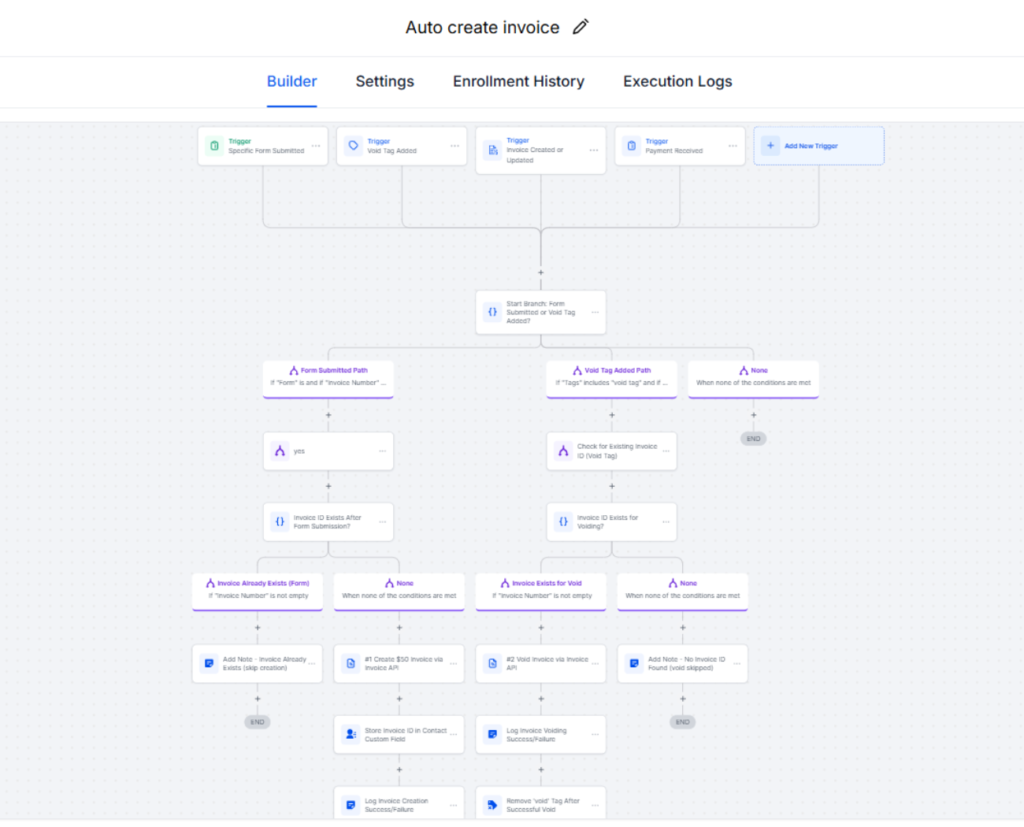The width and height of the screenshot is (1024, 827).
Task: Click the Specific Form Submitted trigger icon
Action: pos(213,146)
